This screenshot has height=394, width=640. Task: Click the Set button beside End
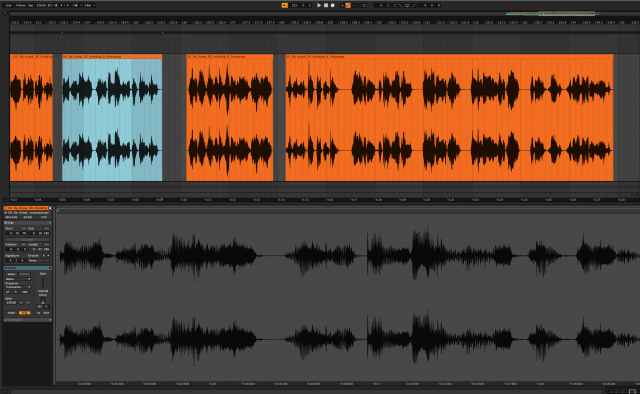point(47,228)
